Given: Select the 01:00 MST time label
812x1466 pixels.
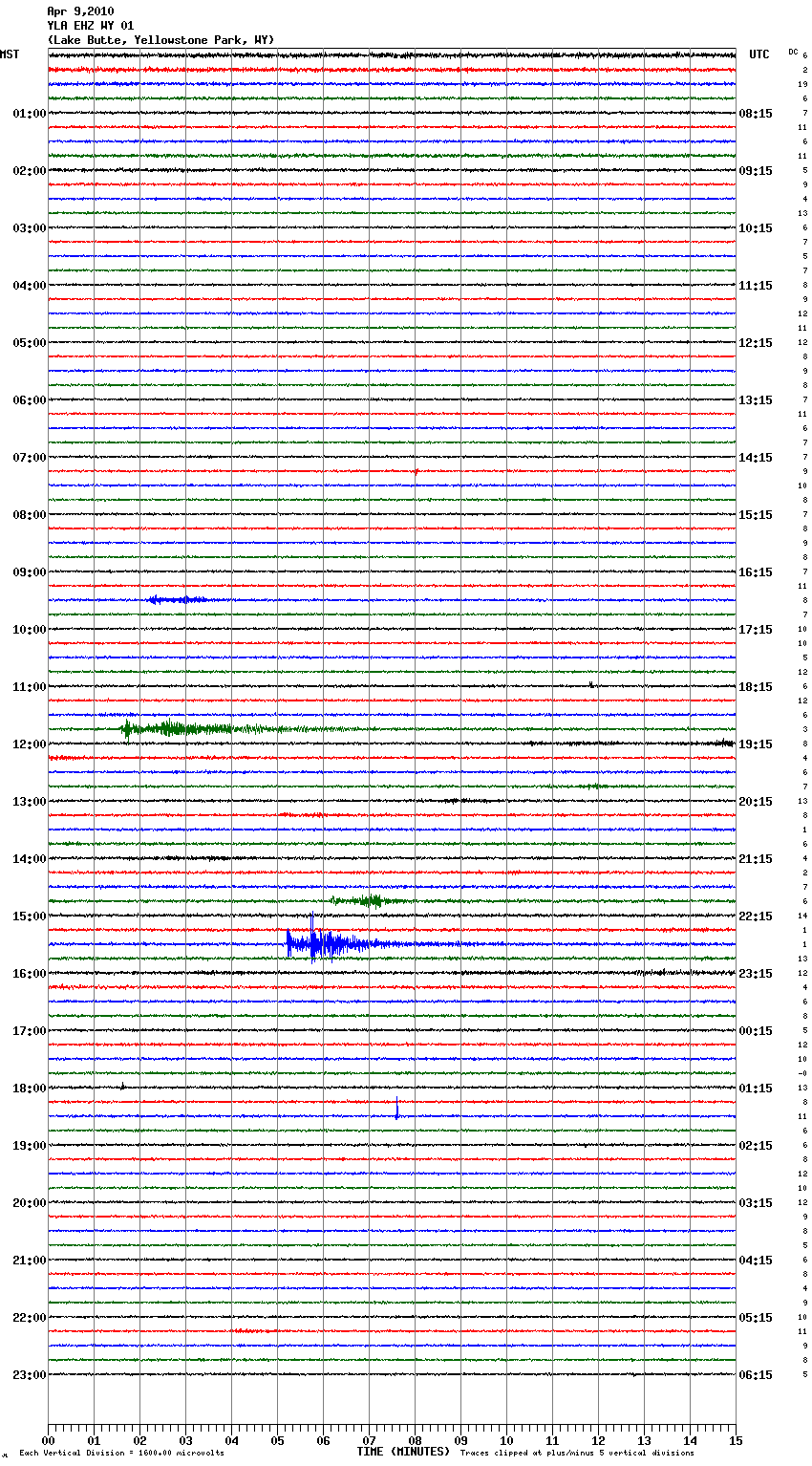Looking at the screenshot, I should (30, 114).
